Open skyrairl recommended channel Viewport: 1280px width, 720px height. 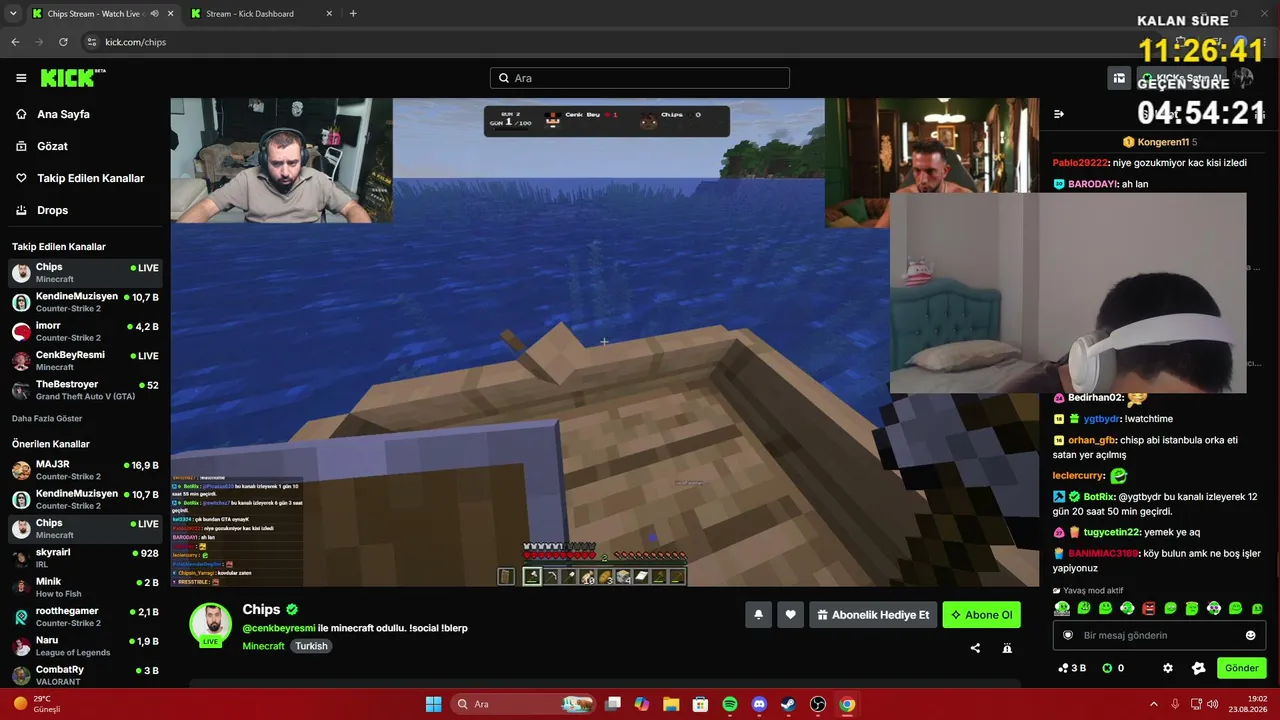(x=85, y=558)
